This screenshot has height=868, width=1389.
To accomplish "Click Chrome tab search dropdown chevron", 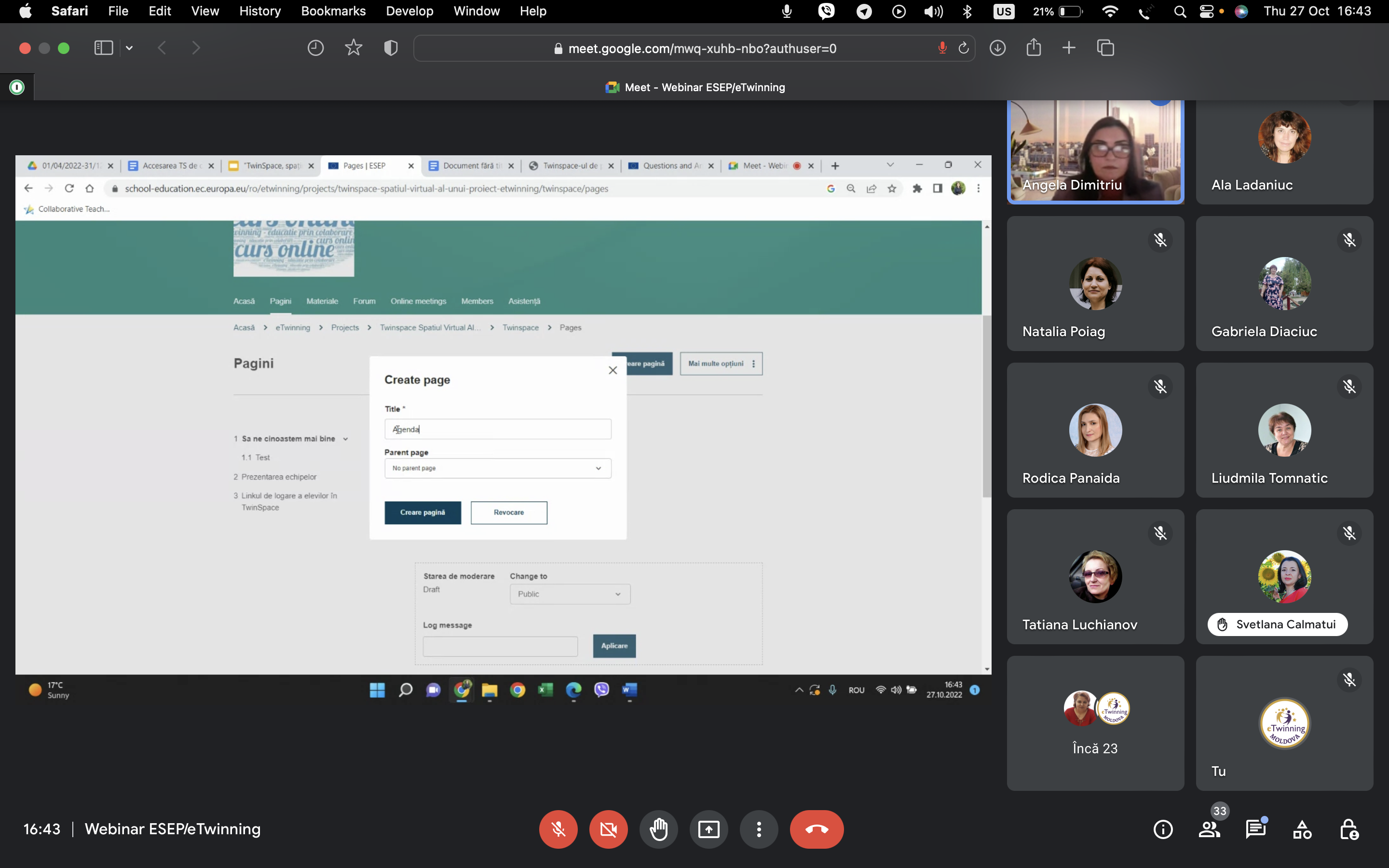I will [x=890, y=165].
